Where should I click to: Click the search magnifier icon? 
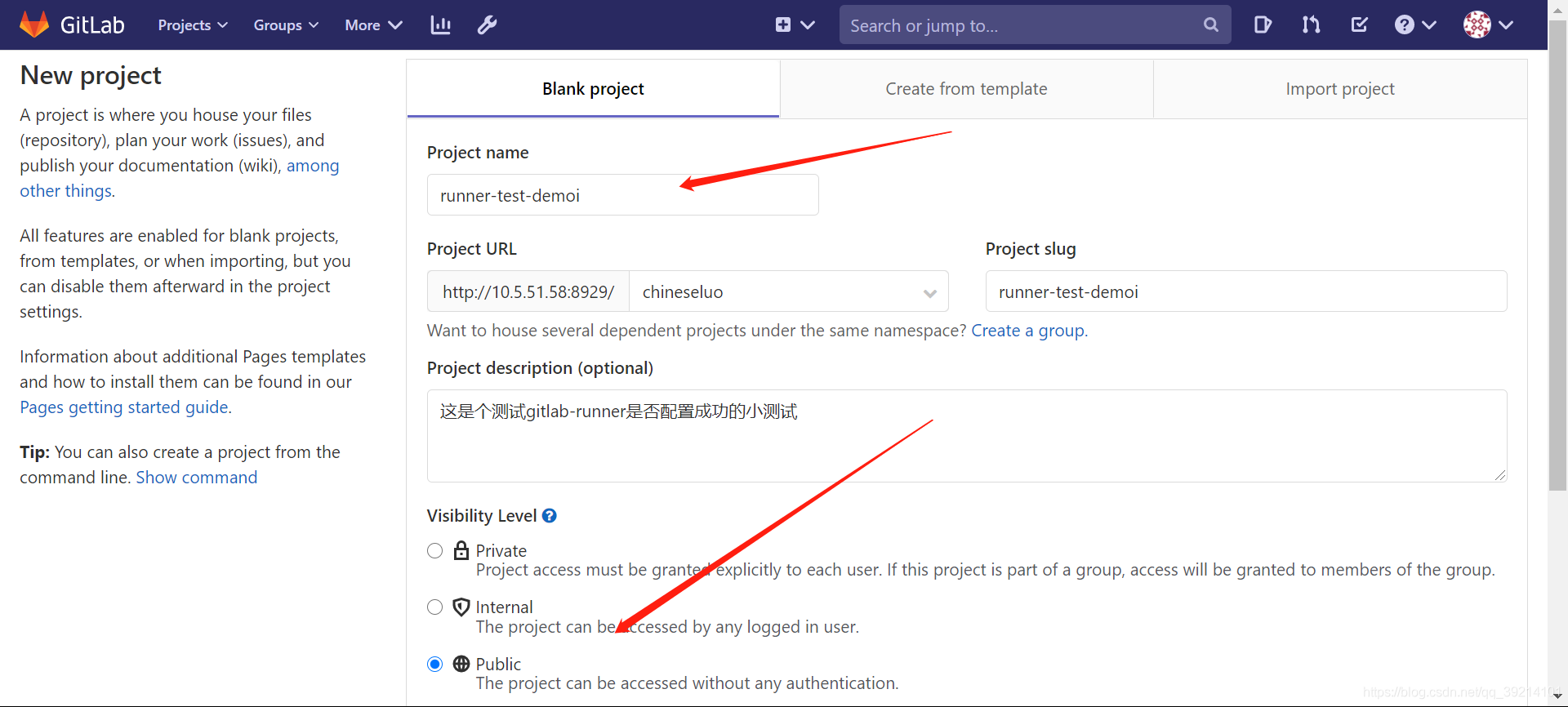point(1211,25)
